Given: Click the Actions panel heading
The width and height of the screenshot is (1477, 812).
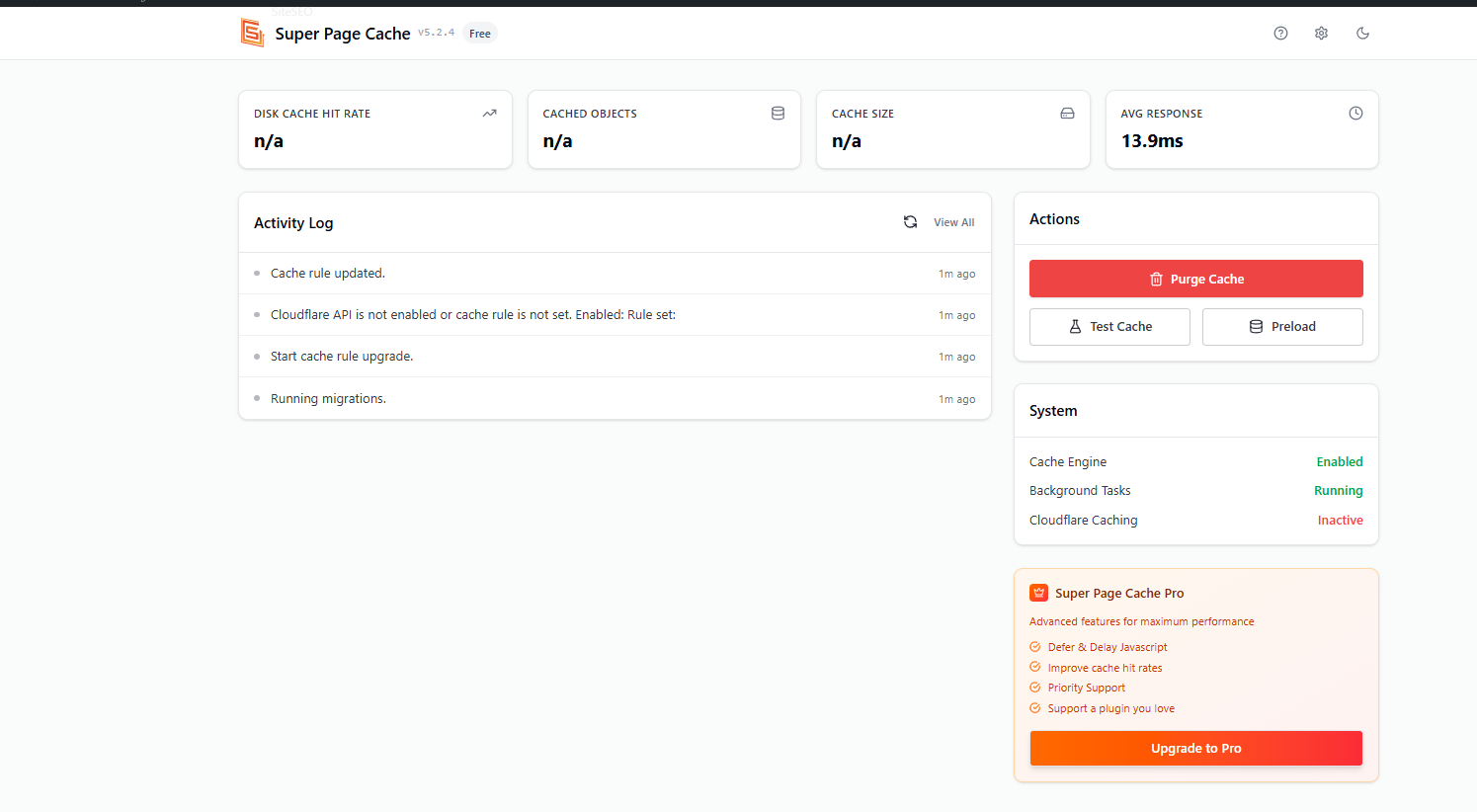Looking at the screenshot, I should (1054, 219).
